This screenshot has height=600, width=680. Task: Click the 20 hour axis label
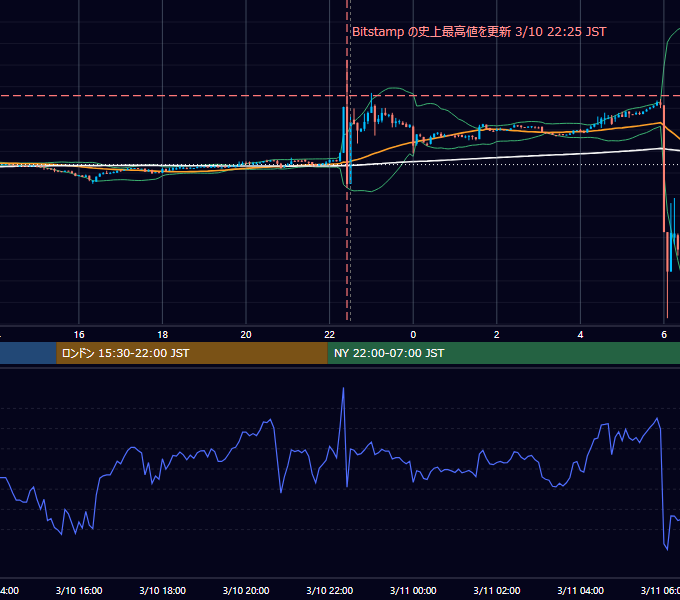(246, 335)
